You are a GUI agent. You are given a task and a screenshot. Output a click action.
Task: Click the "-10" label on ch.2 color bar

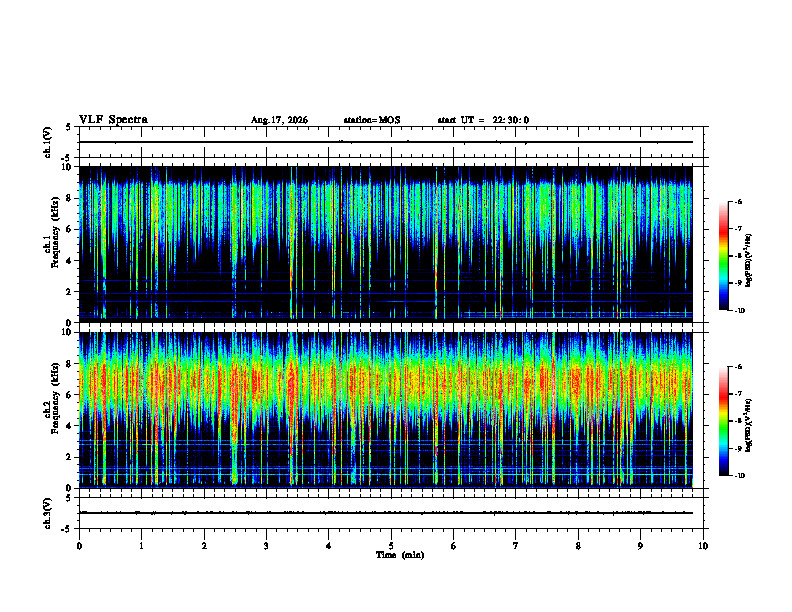(x=739, y=476)
